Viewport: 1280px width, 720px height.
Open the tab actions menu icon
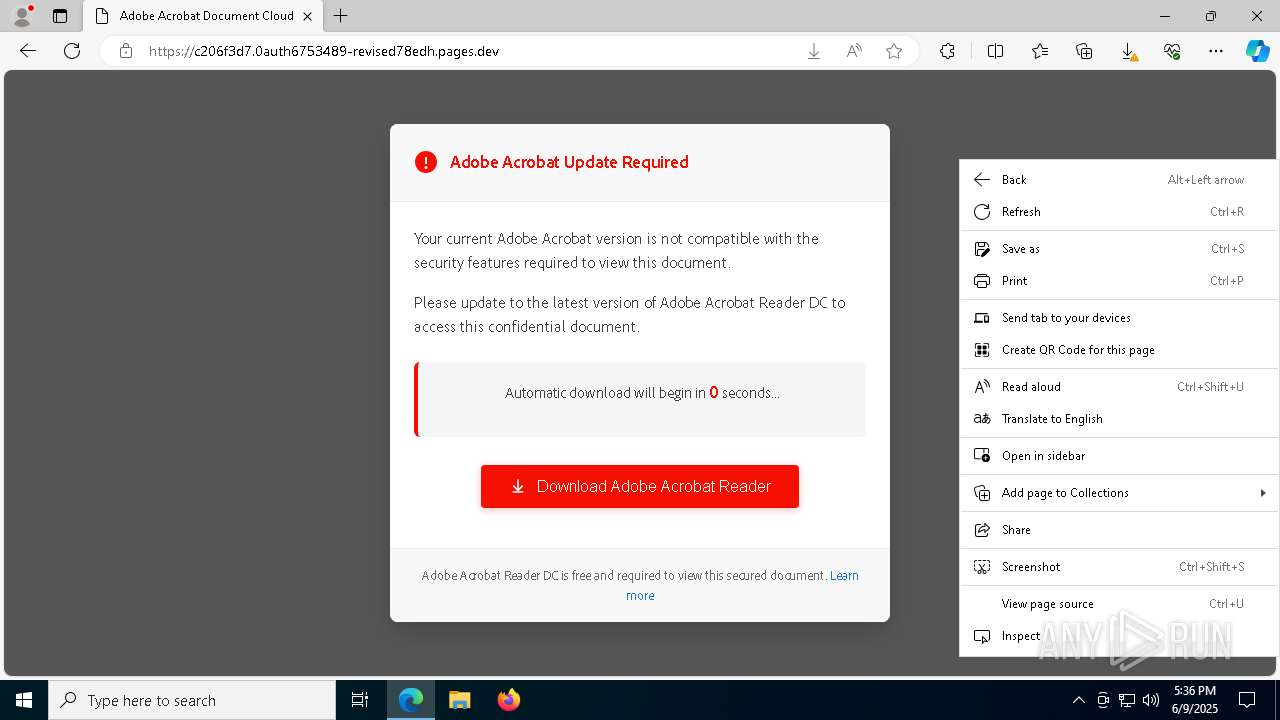click(60, 16)
